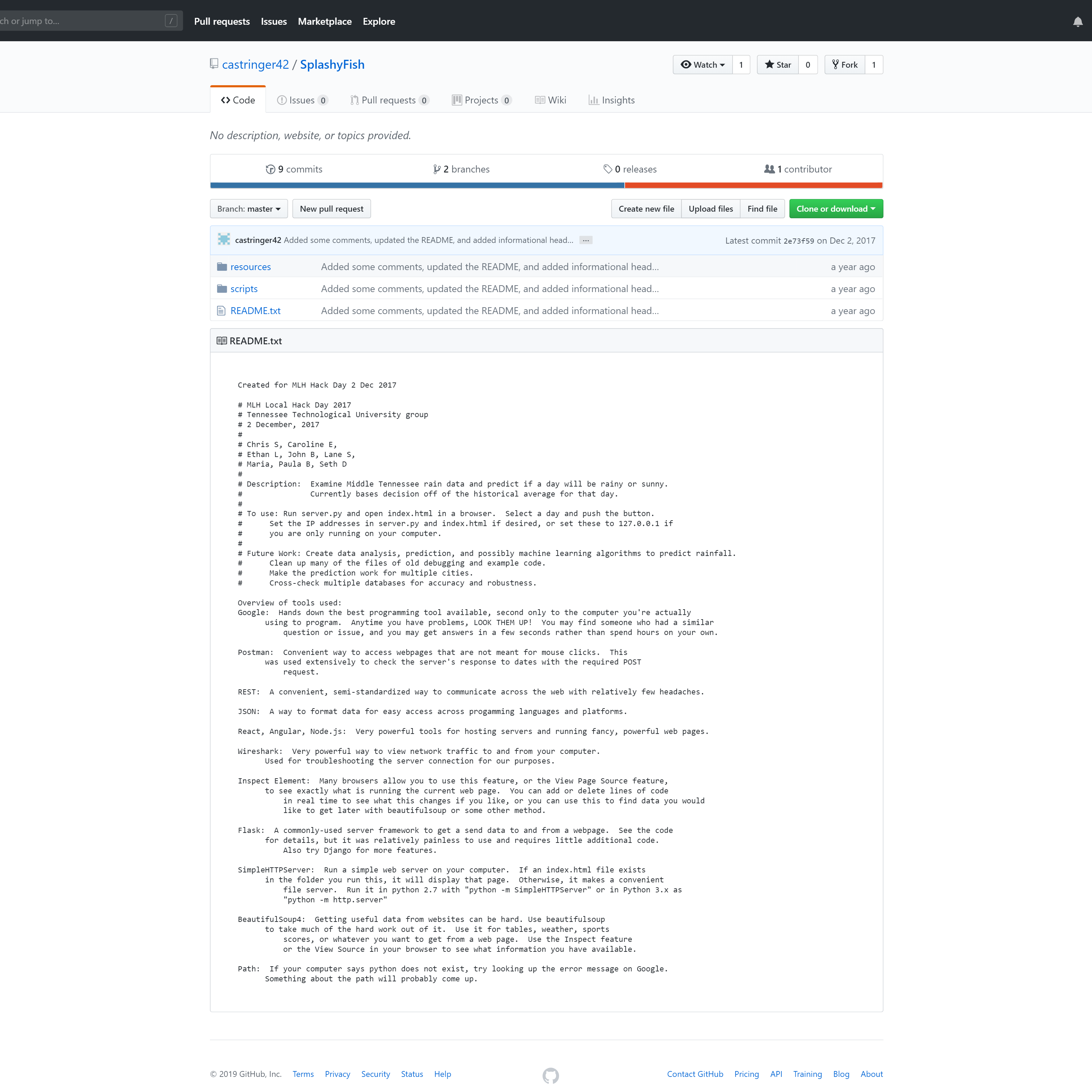Image resolution: width=1092 pixels, height=1092 pixels.
Task: Open the Code tab
Action: [x=238, y=100]
